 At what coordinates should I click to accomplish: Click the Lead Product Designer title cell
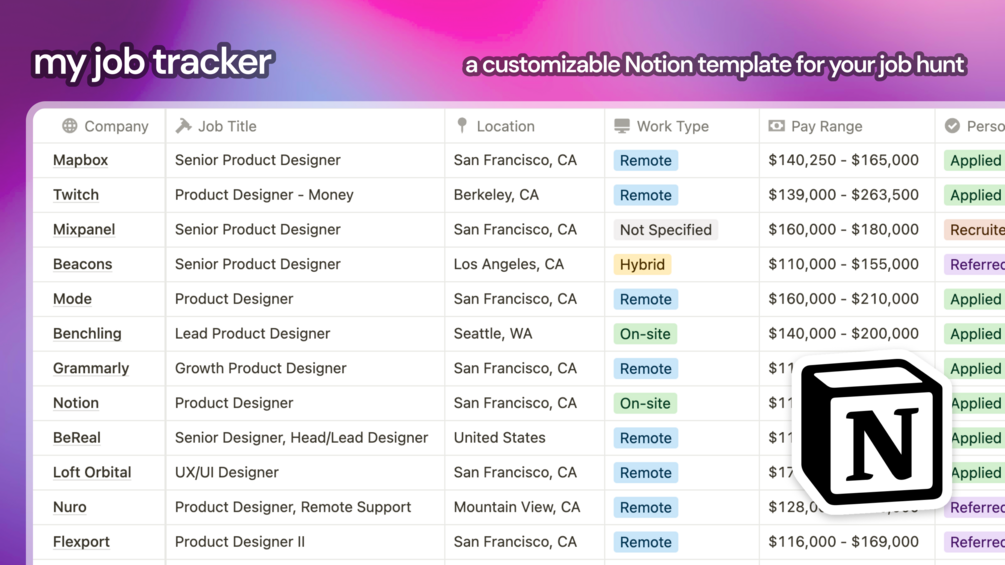pyautogui.click(x=252, y=334)
